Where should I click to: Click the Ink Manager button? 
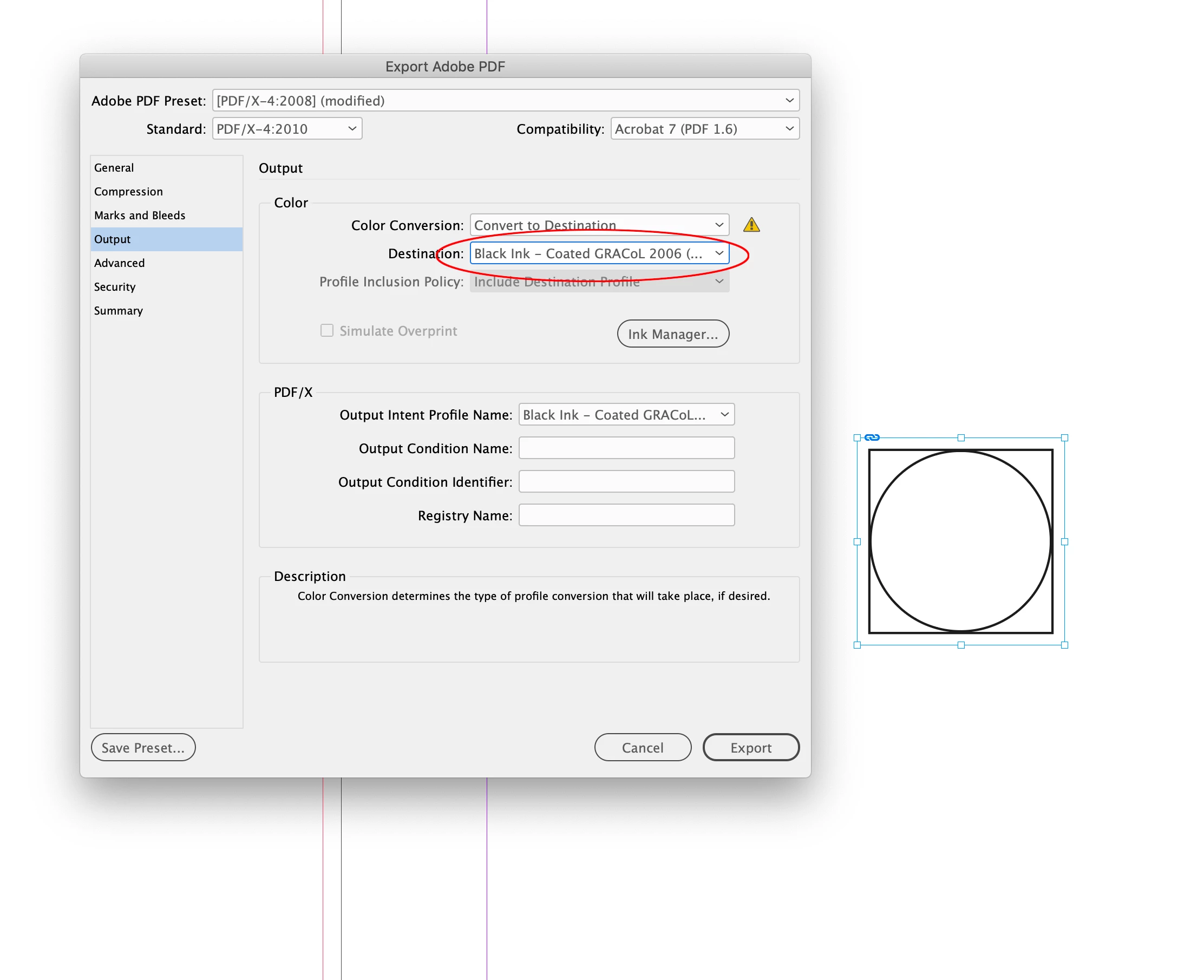coord(672,334)
